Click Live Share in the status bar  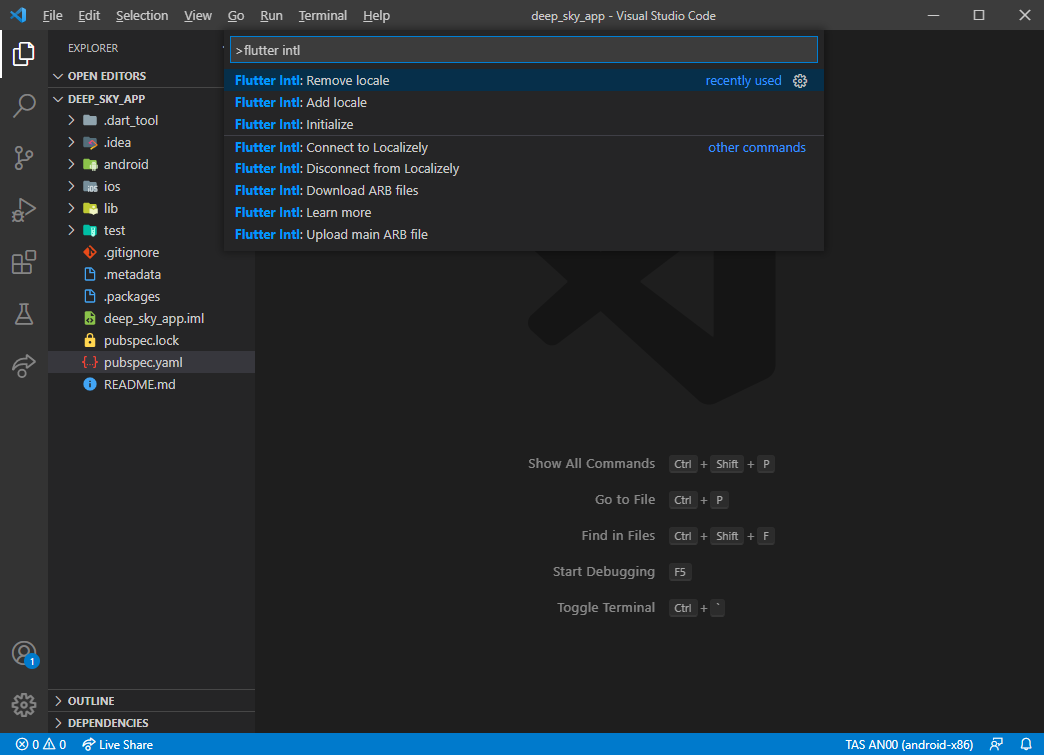(x=117, y=744)
